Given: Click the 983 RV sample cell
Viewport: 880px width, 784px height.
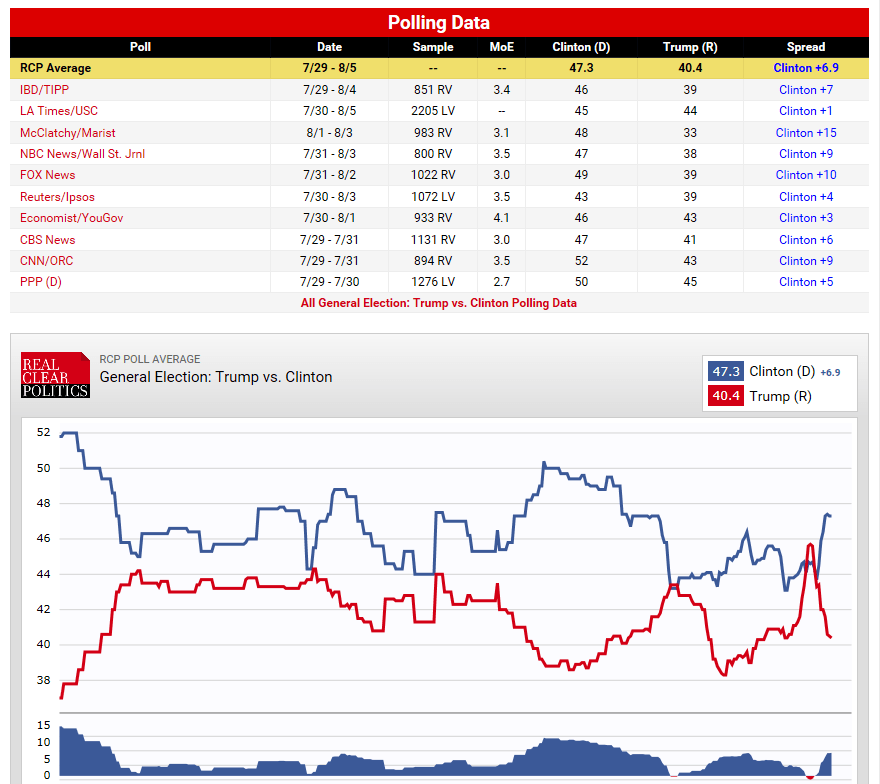Looking at the screenshot, I should coord(433,132).
